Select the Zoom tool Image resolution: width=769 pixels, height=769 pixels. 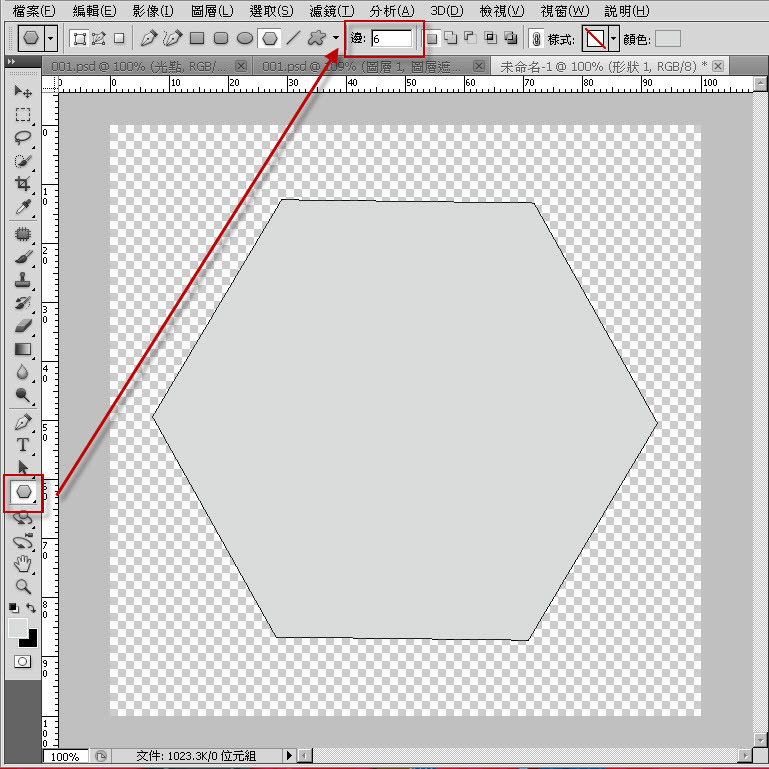coord(23,587)
